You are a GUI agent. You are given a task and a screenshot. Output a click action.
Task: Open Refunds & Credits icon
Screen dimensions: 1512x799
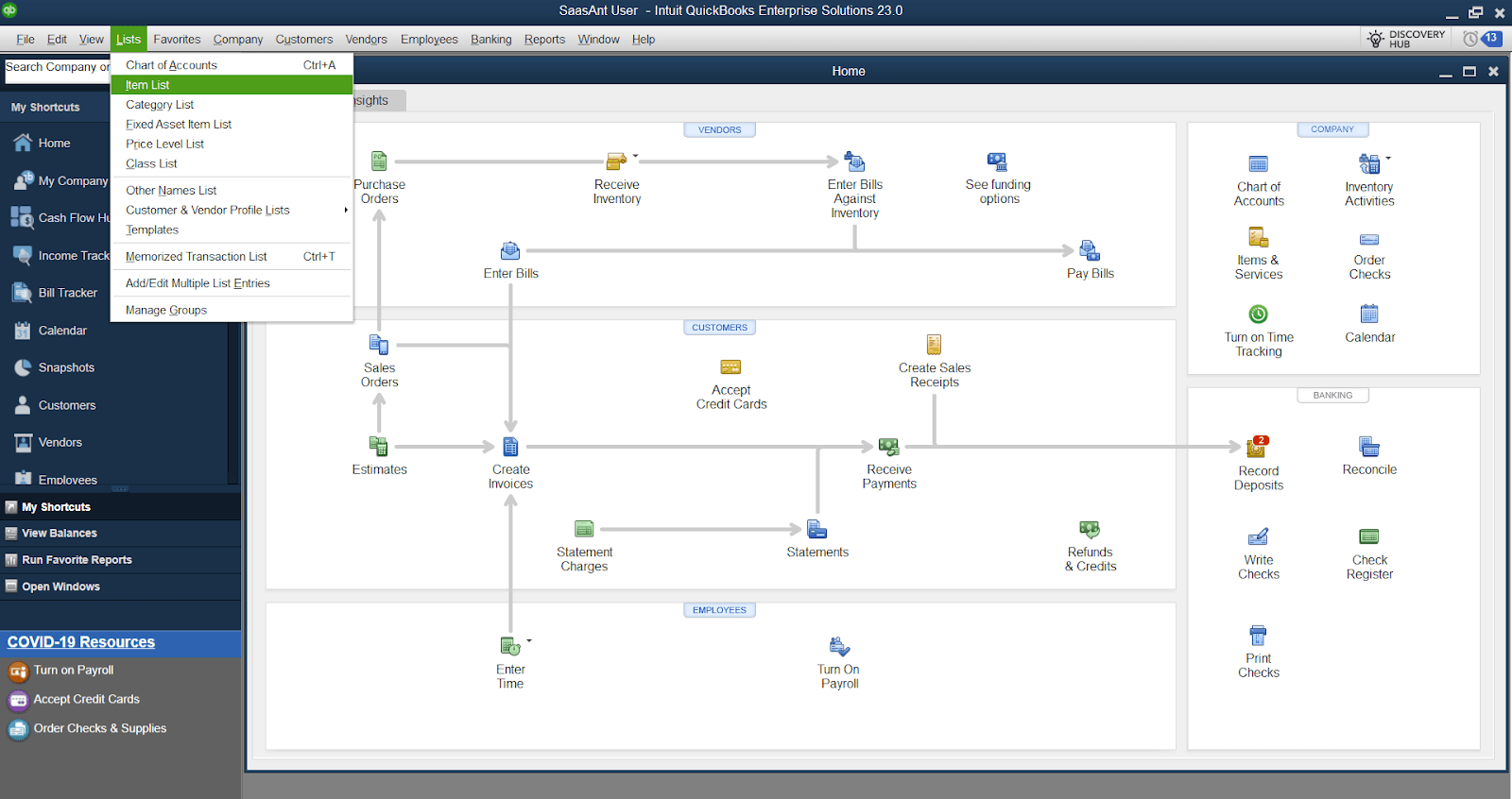1090,529
